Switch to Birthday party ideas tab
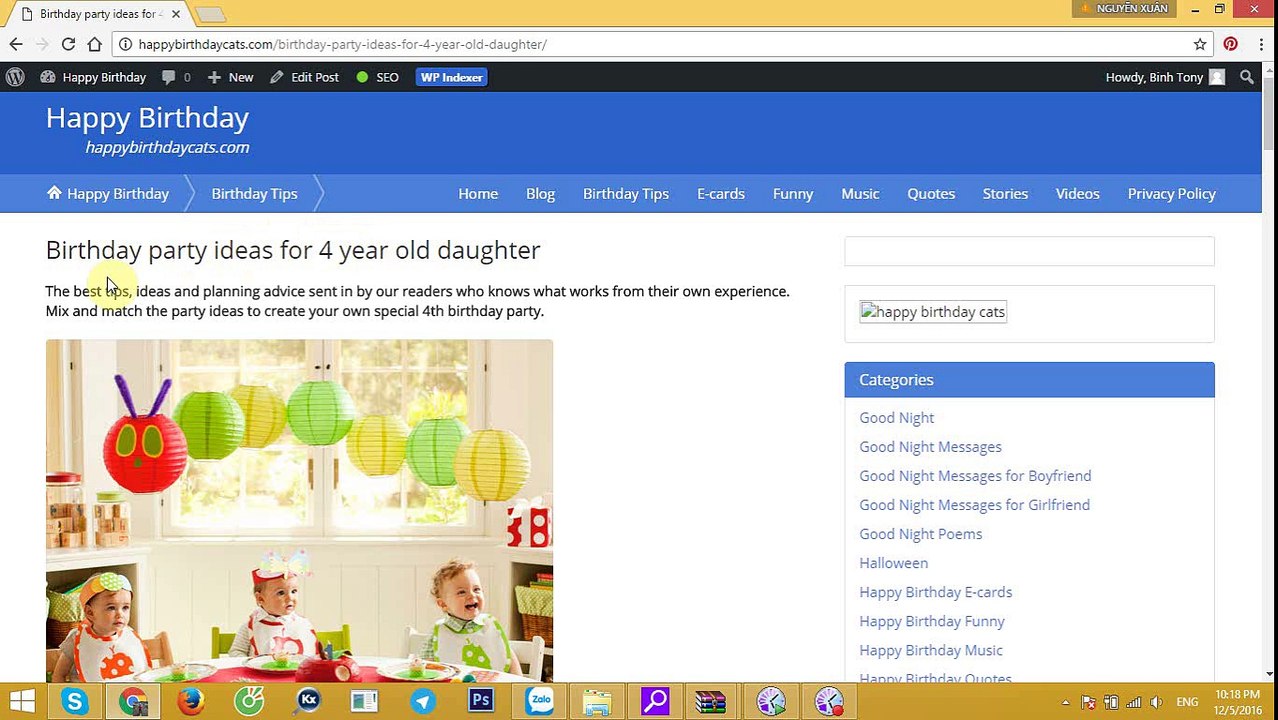Viewport: 1278px width, 720px height. click(98, 14)
